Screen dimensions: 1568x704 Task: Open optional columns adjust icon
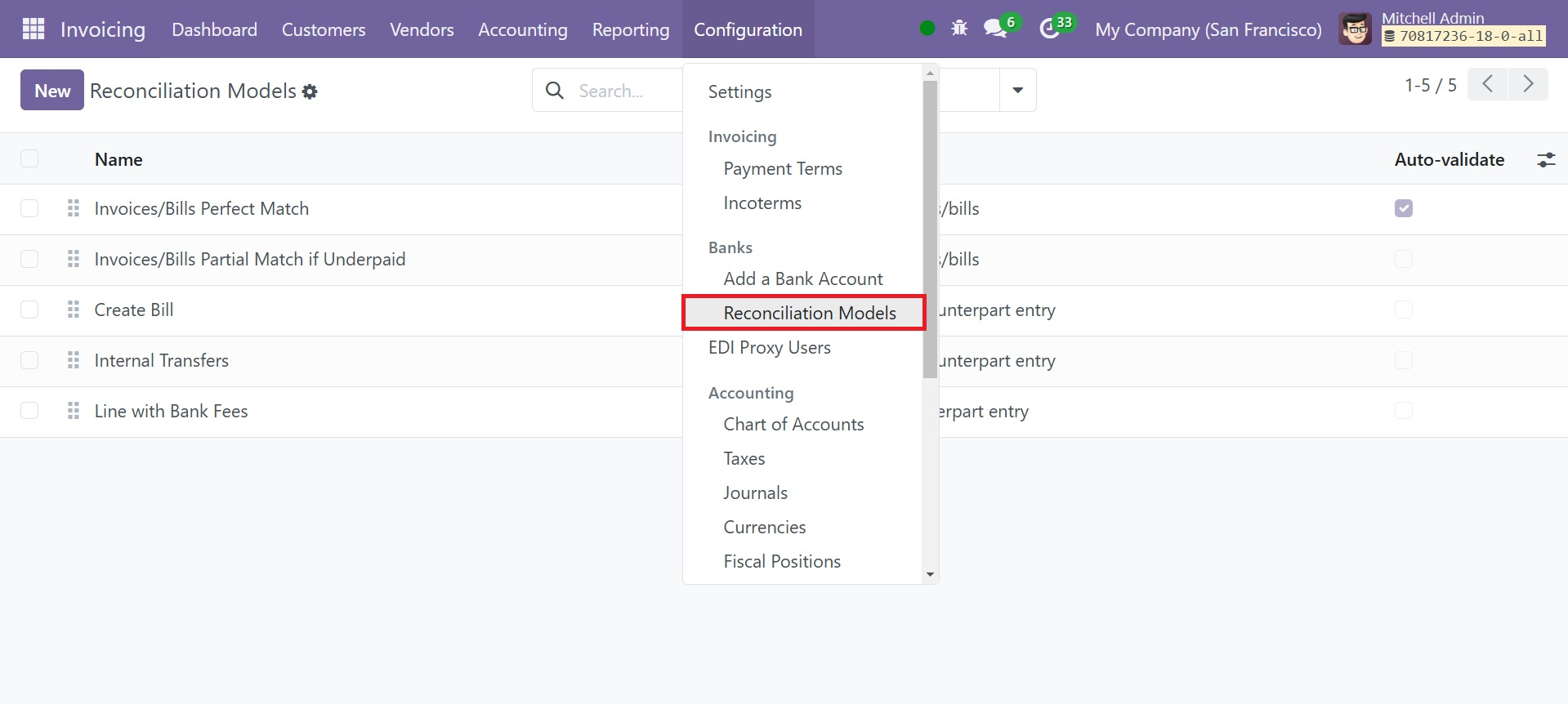1546,160
